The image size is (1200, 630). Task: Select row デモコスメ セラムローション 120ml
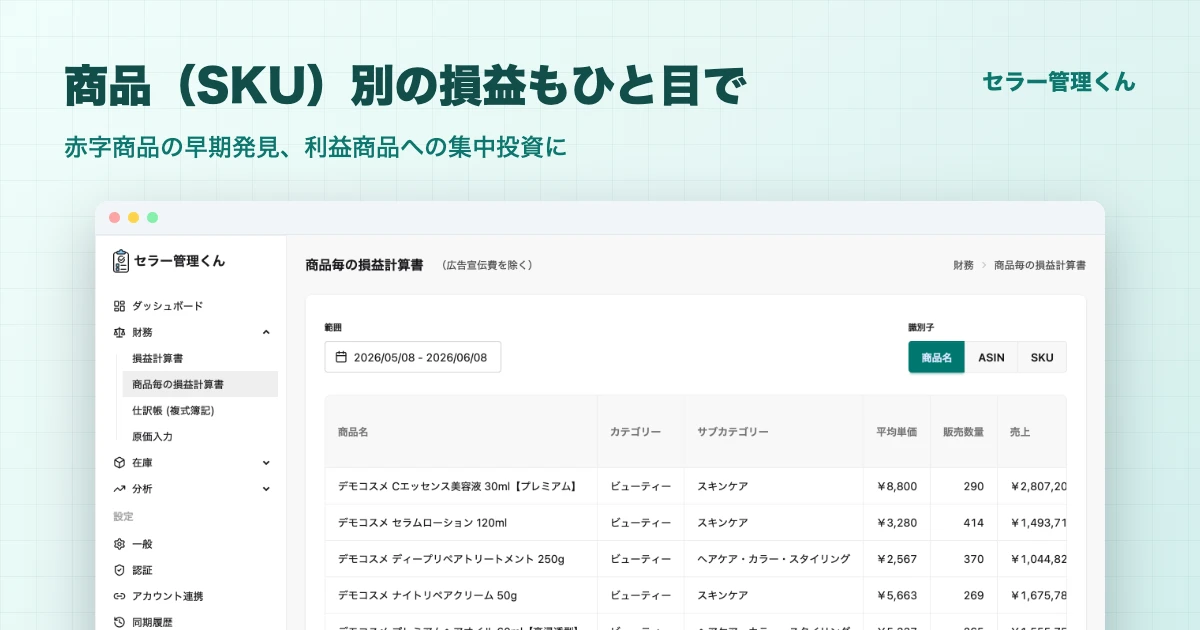coord(695,522)
